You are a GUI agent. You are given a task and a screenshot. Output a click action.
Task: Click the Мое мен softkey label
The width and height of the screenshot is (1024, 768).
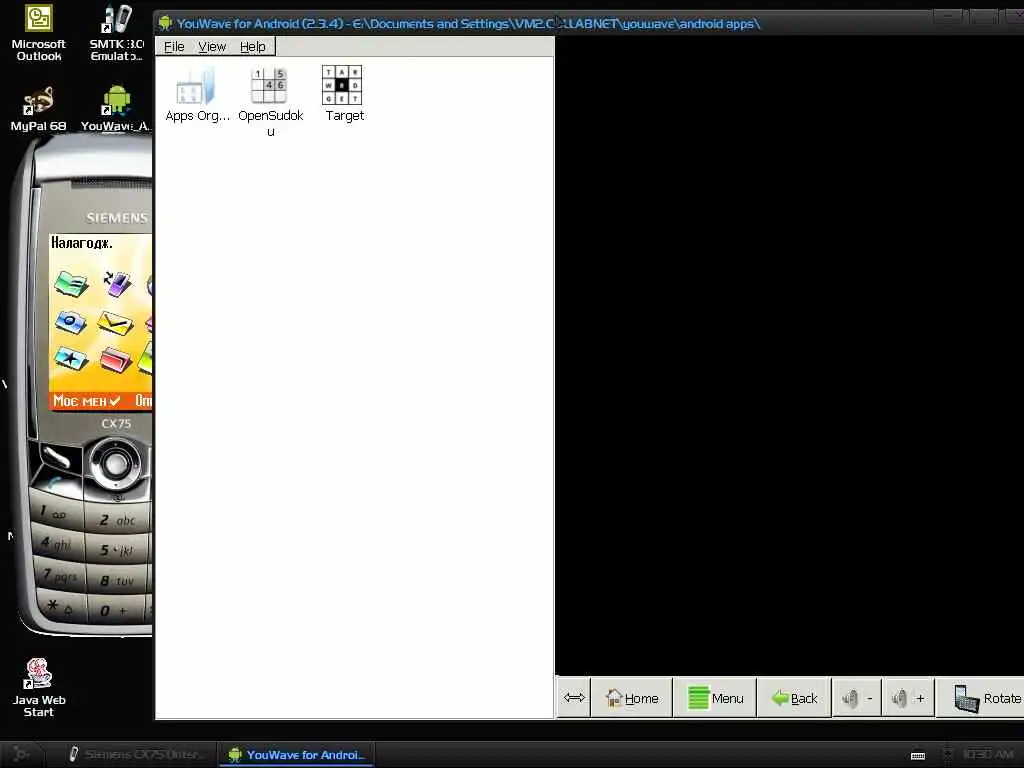86,400
